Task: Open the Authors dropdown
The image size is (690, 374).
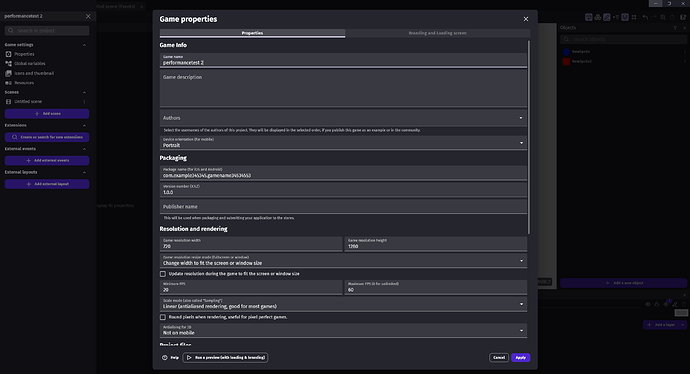Action: tap(343, 118)
